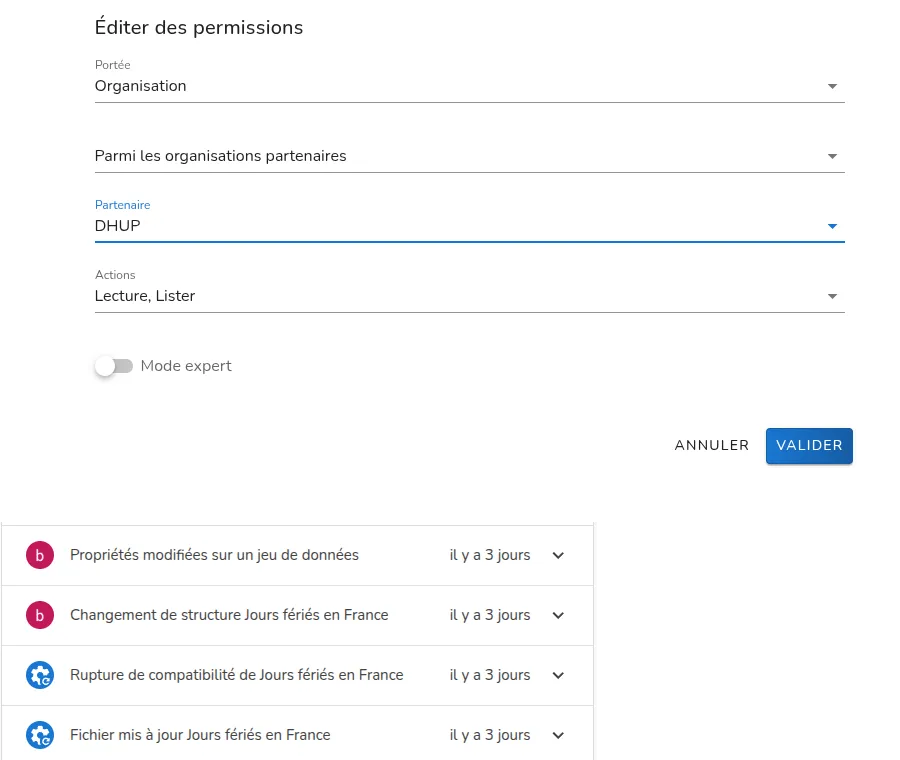
Task: Click il y a 3 jours on Fichier row
Action: point(490,735)
